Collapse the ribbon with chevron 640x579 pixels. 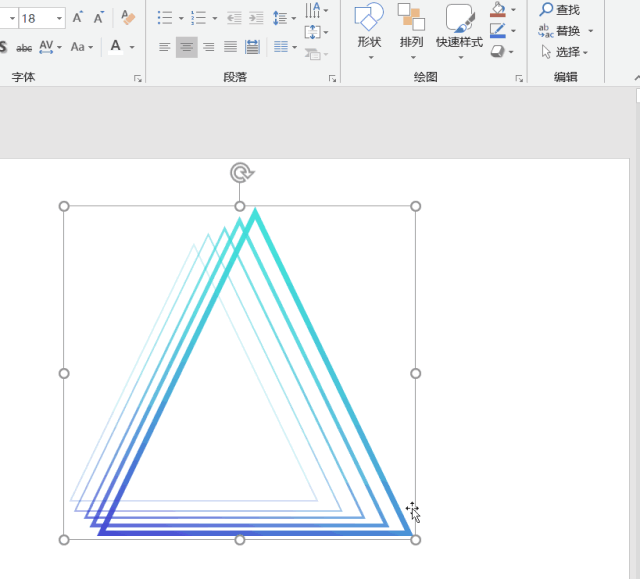(637, 78)
